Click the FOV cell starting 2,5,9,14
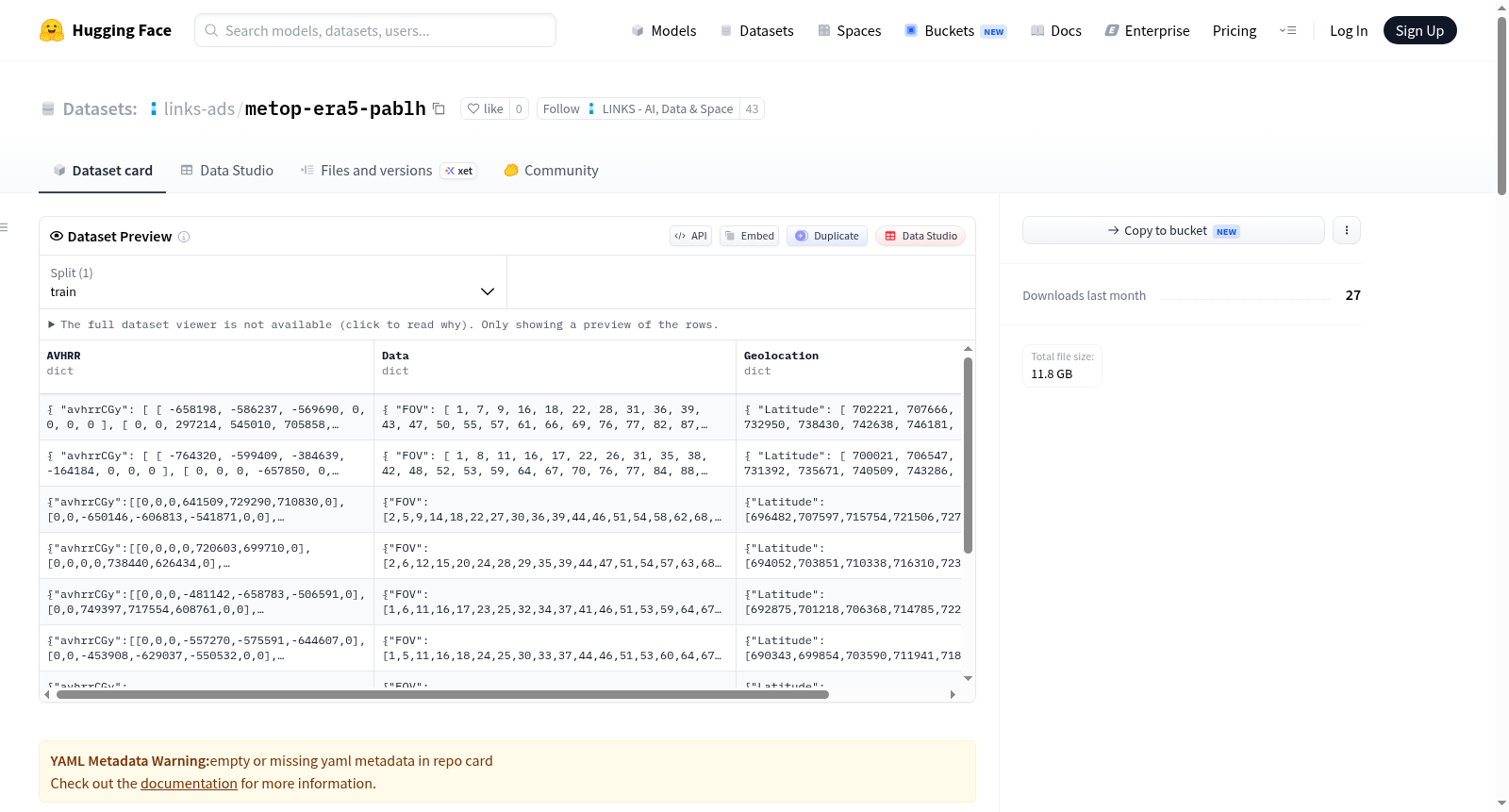The width and height of the screenshot is (1509, 812). (555, 509)
